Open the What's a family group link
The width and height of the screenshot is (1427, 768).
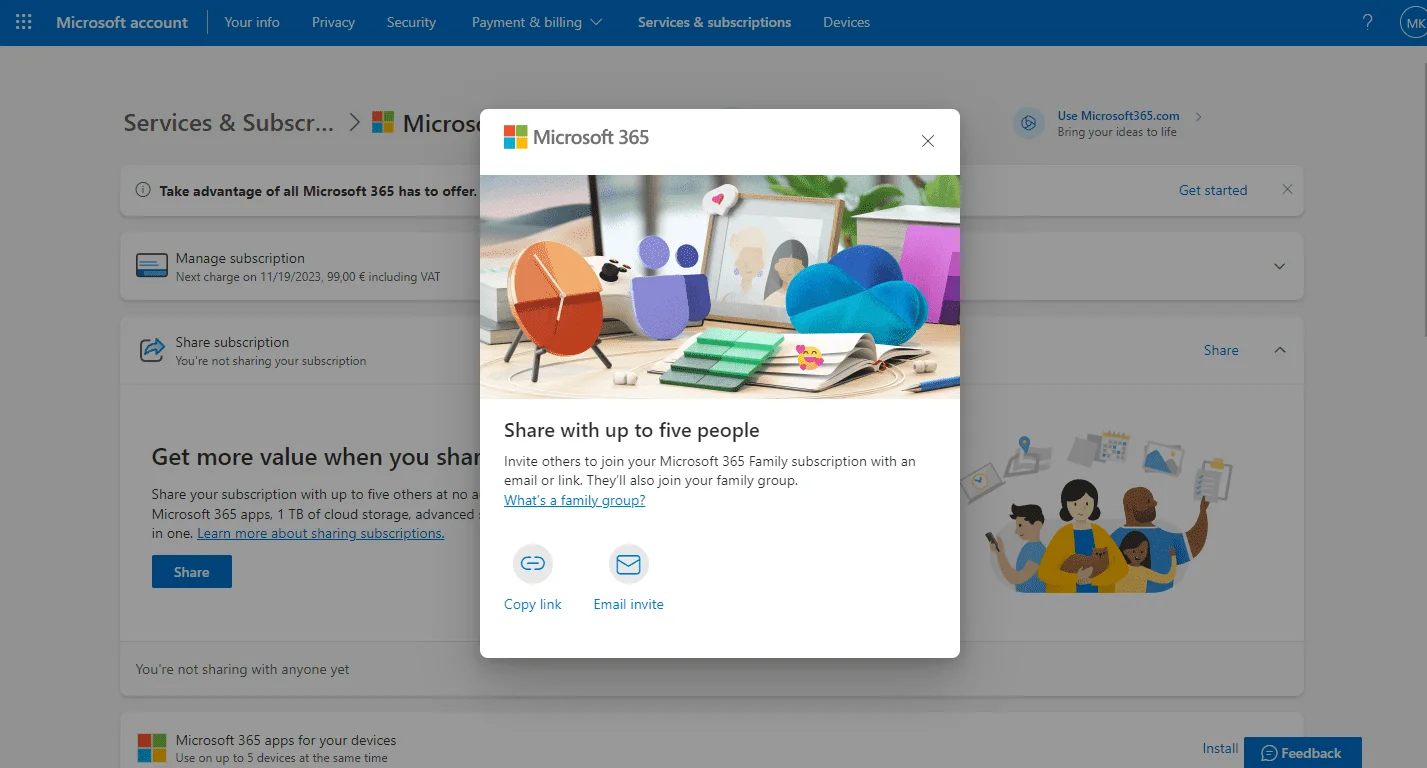coord(574,500)
